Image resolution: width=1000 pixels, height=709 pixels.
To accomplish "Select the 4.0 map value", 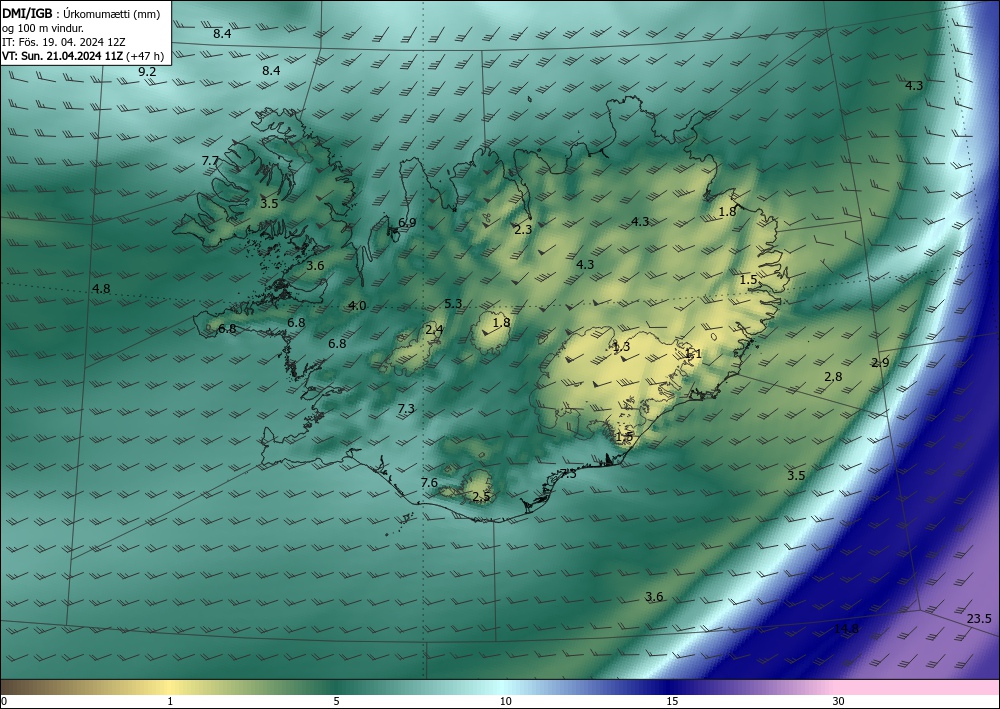I will (x=357, y=306).
